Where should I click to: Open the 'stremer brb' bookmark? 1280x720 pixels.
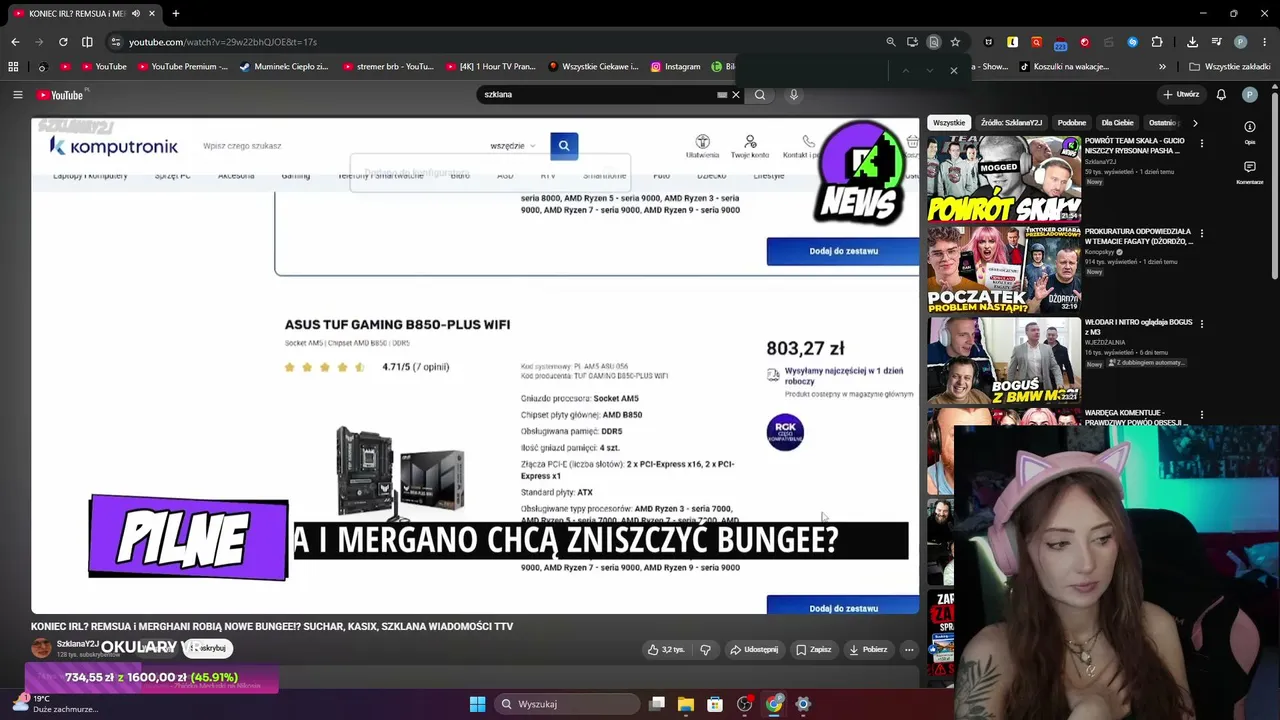[x=388, y=67]
